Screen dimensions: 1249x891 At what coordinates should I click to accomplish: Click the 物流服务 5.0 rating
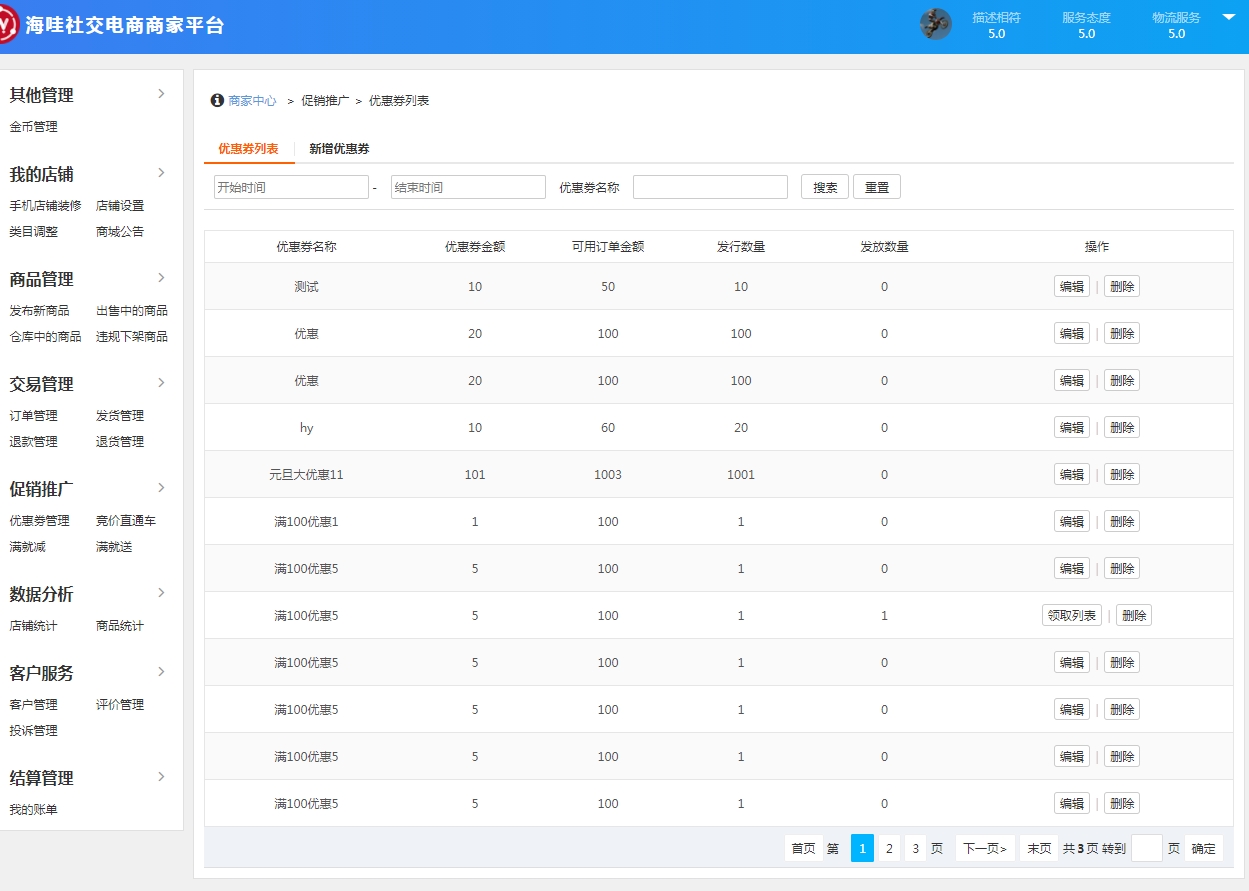1176,25
